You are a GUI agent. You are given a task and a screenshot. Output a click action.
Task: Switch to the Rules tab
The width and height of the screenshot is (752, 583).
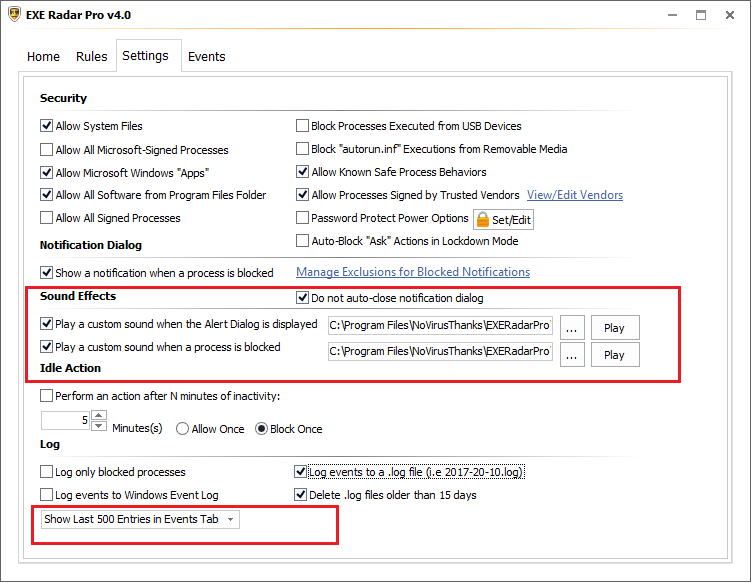point(91,57)
